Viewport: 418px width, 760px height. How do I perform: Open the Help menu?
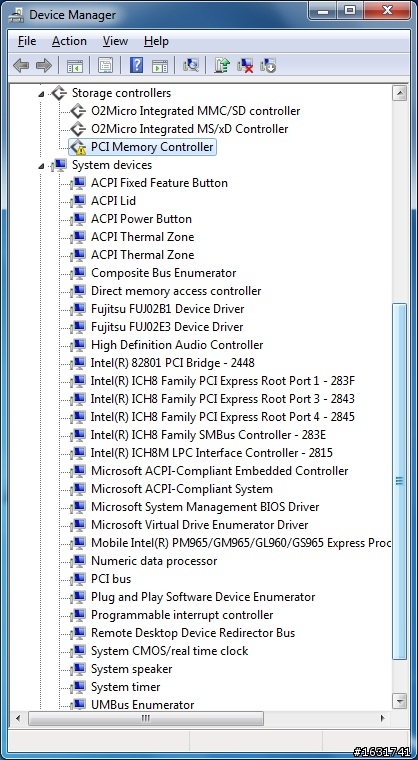pyautogui.click(x=156, y=42)
